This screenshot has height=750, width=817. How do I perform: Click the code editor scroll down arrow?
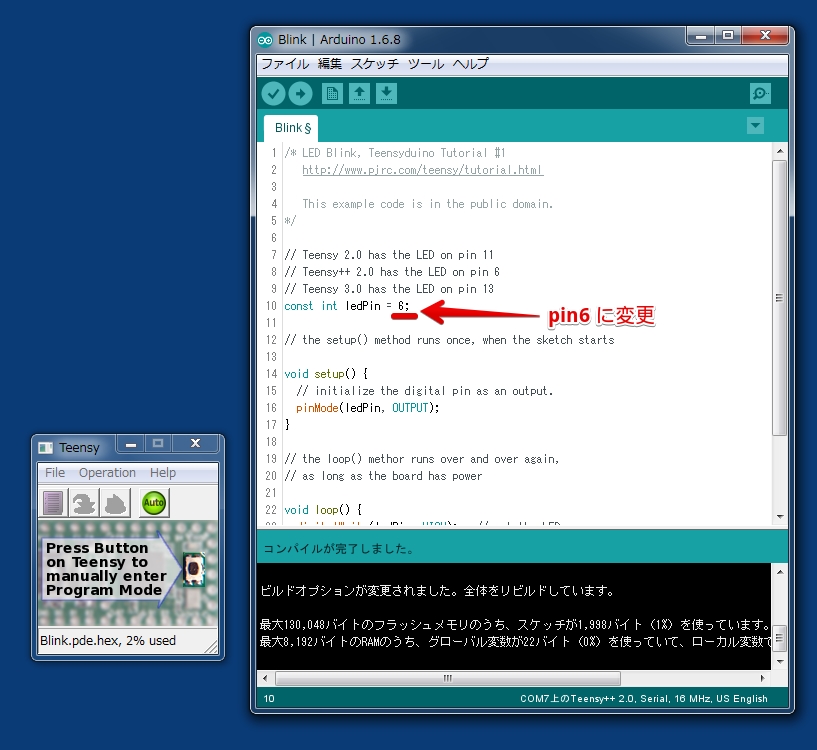779,517
